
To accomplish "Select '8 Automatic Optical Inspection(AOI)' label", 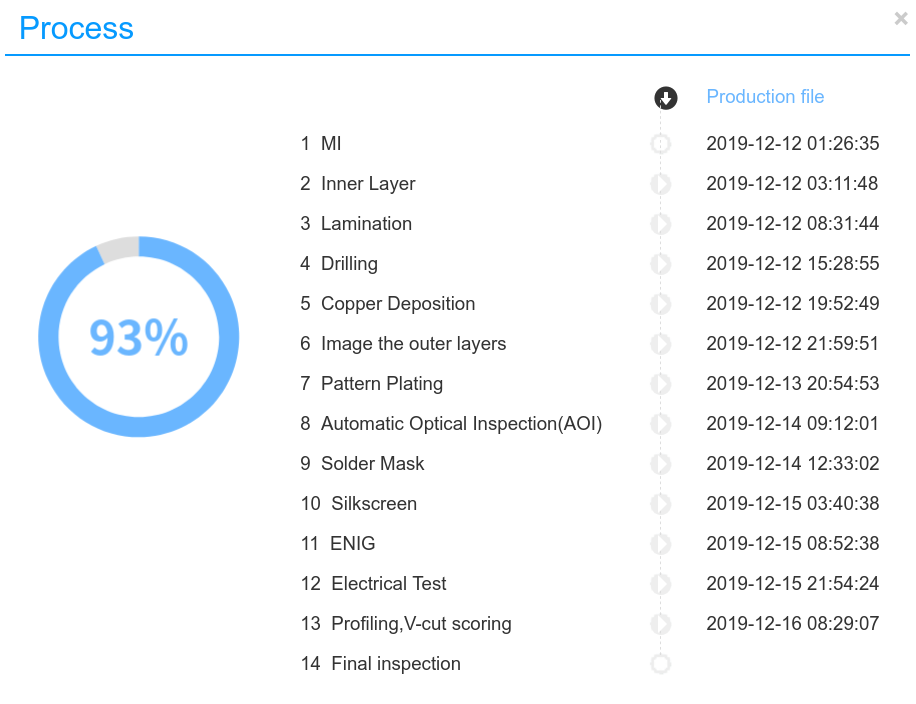I will point(451,424).
